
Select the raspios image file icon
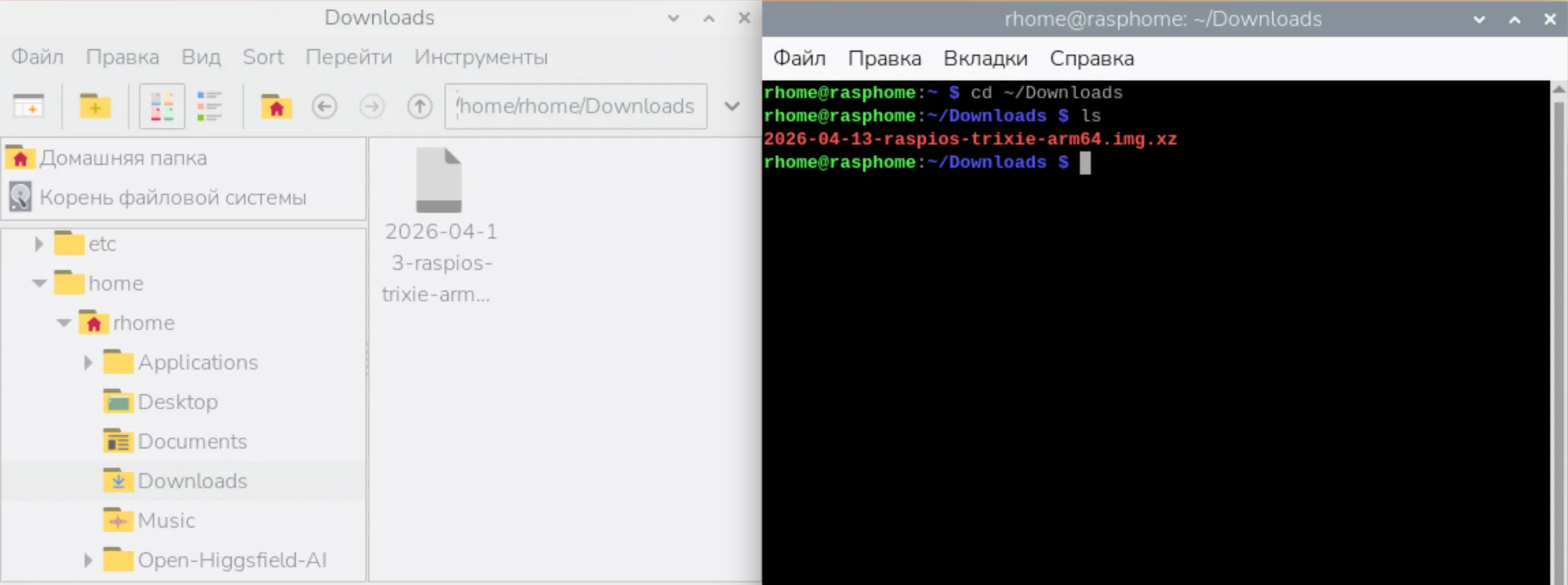click(x=439, y=180)
